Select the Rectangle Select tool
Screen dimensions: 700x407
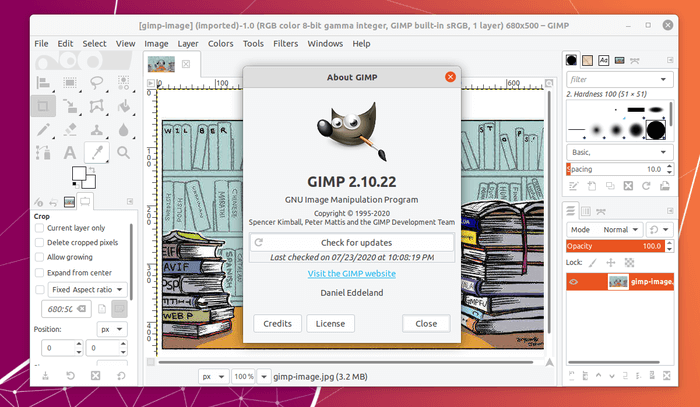pos(70,83)
